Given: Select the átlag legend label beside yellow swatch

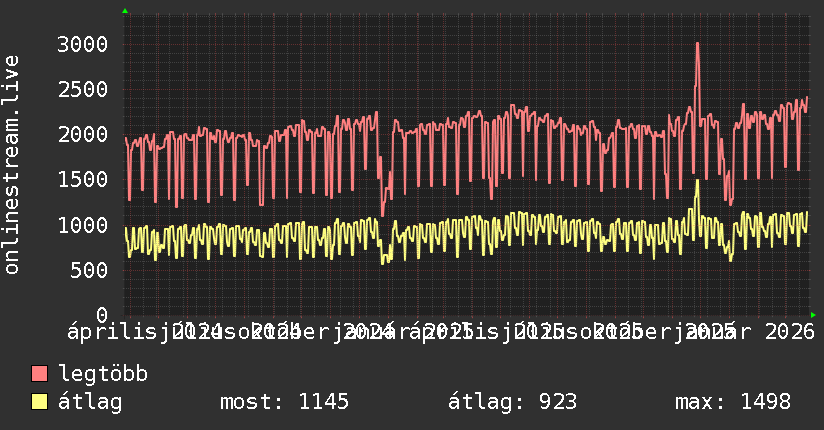Looking at the screenshot, I should [91, 402].
